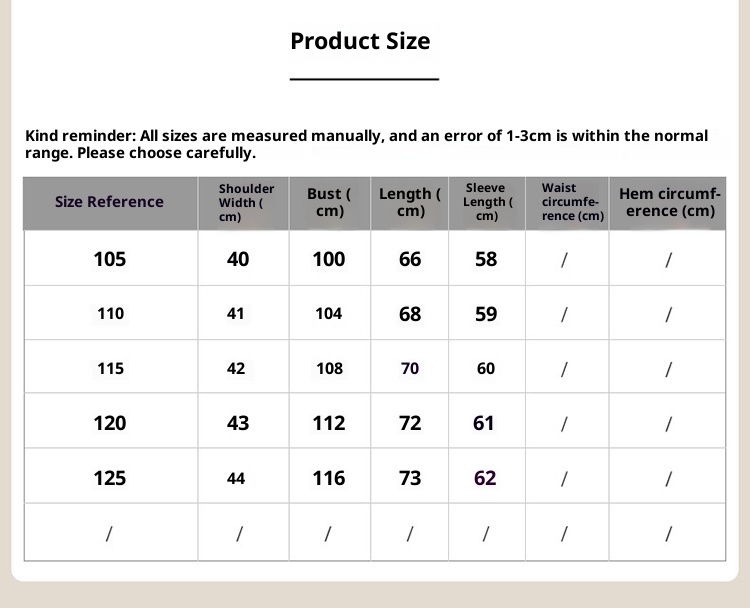Image resolution: width=750 pixels, height=608 pixels.
Task: Select the size 105 cell
Action: tap(110, 259)
